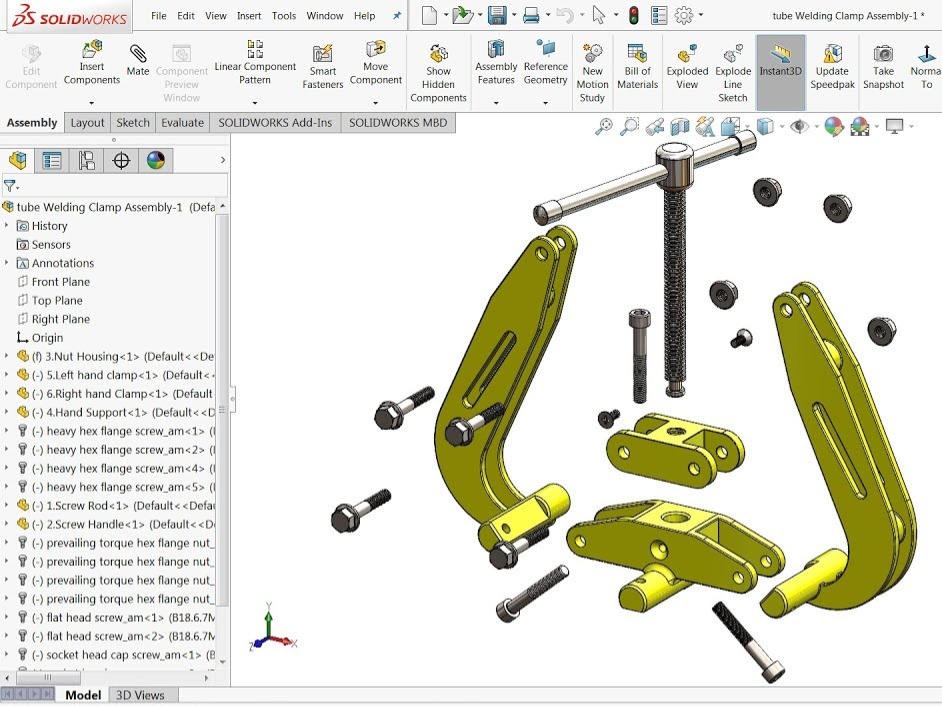Toggle Show Hidden Components
This screenshot has width=942, height=706.
tap(438, 60)
